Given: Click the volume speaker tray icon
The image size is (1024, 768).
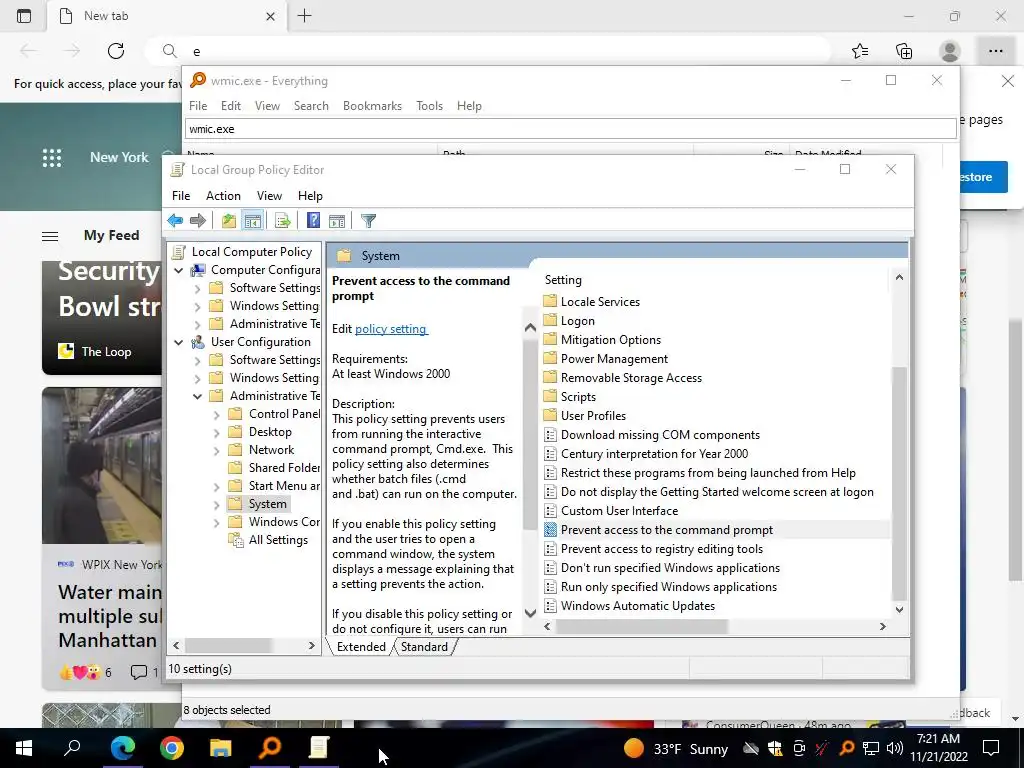Looking at the screenshot, I should pyautogui.click(x=895, y=748).
